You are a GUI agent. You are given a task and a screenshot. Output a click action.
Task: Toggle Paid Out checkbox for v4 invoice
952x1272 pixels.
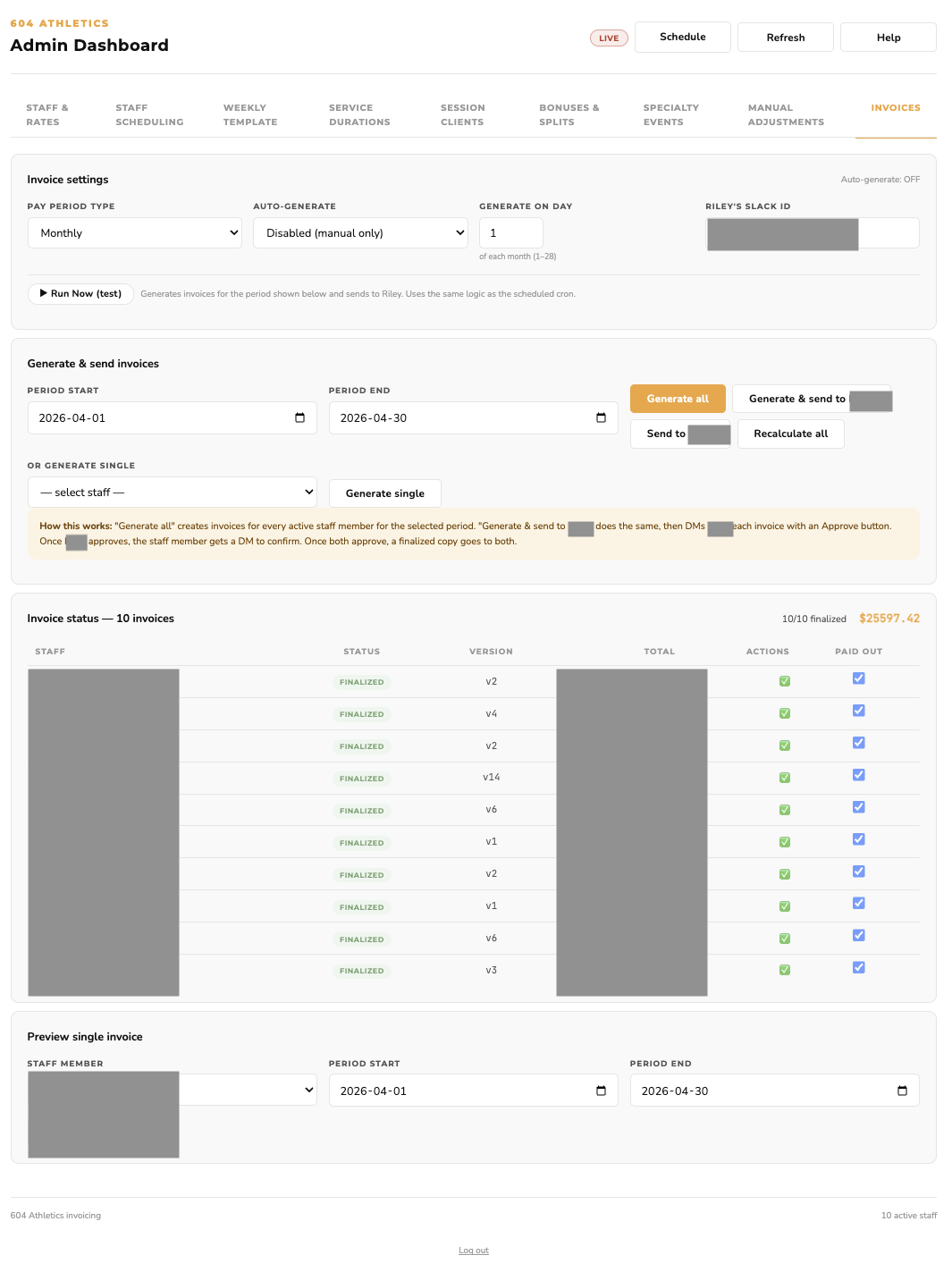click(859, 711)
